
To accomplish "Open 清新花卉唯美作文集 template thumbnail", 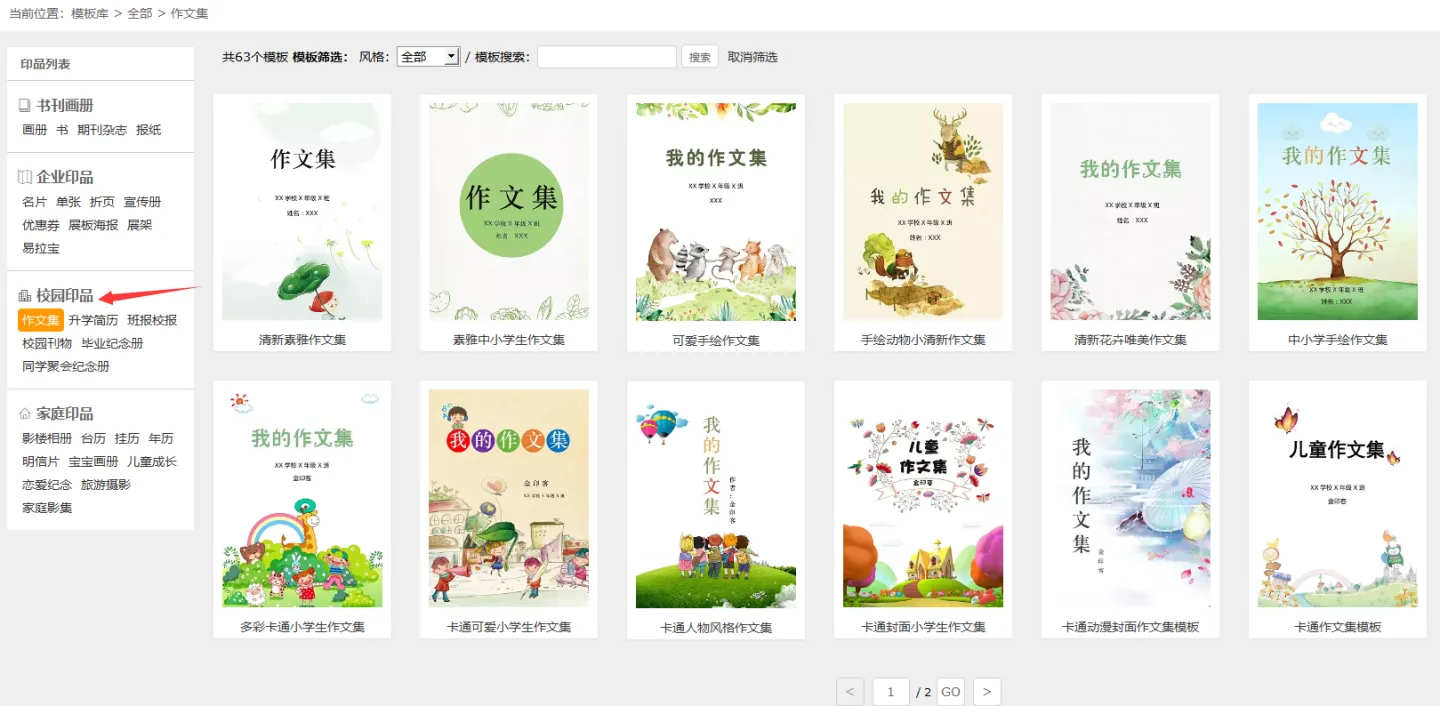I will coord(1130,211).
